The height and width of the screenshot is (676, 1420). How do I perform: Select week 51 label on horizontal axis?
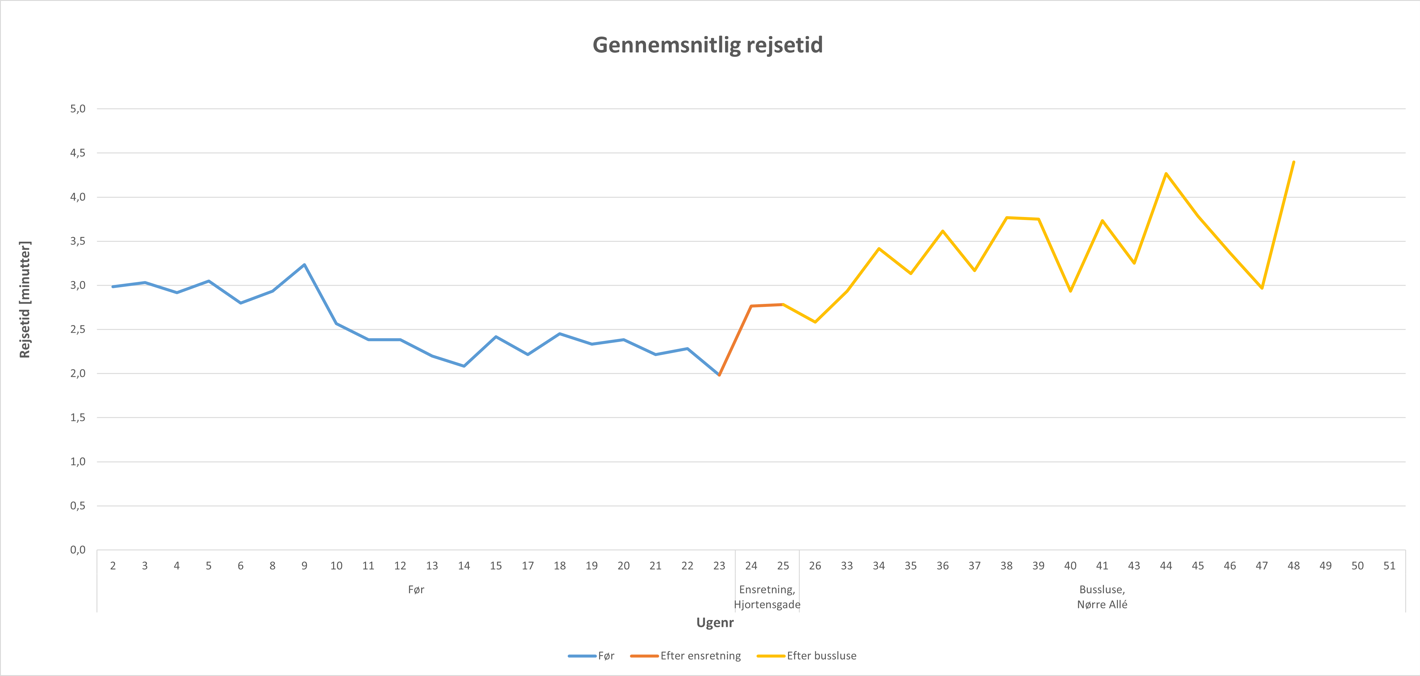point(1389,566)
